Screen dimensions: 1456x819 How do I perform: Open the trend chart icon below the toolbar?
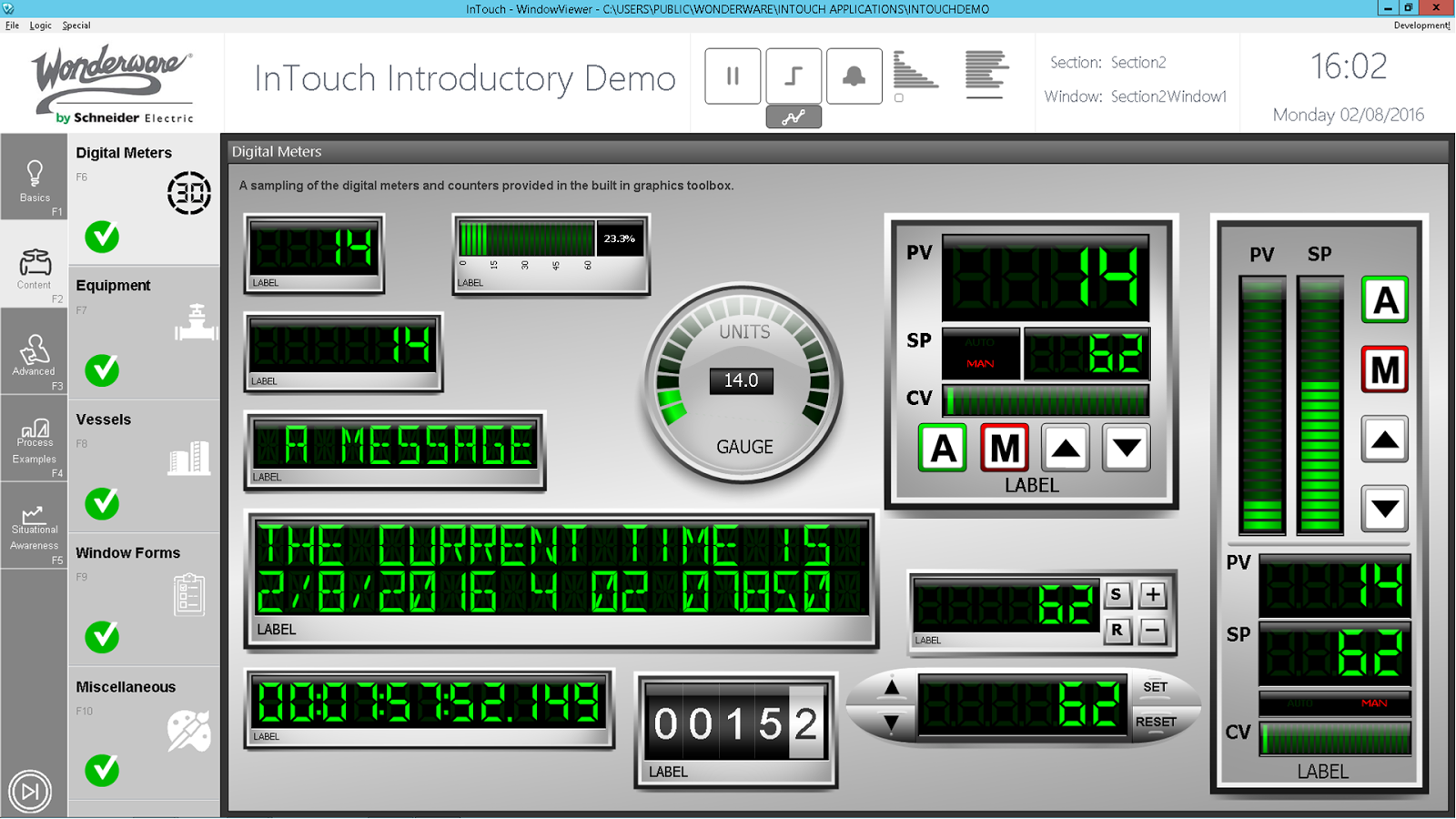point(794,116)
